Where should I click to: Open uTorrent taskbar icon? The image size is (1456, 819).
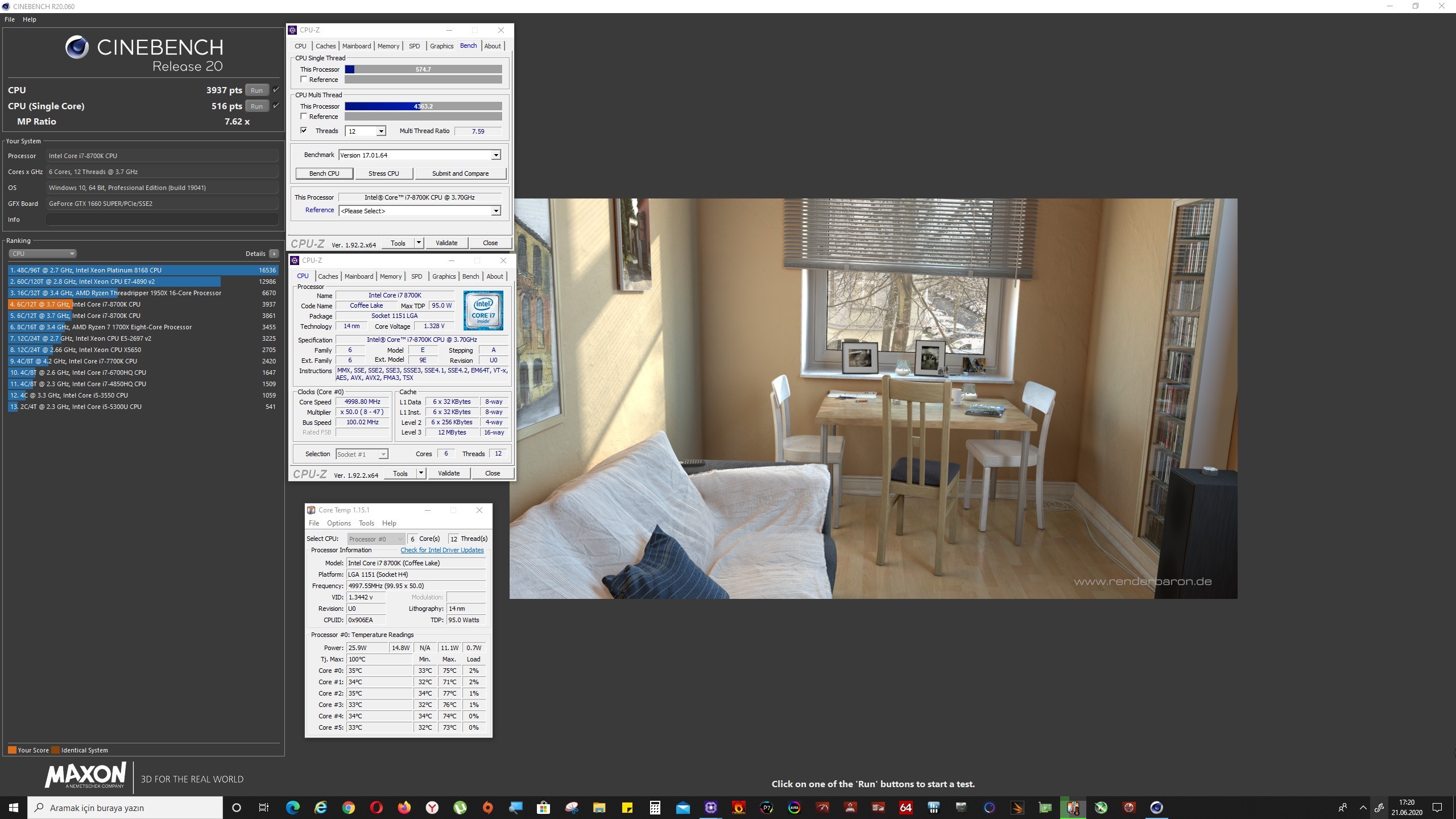click(460, 807)
